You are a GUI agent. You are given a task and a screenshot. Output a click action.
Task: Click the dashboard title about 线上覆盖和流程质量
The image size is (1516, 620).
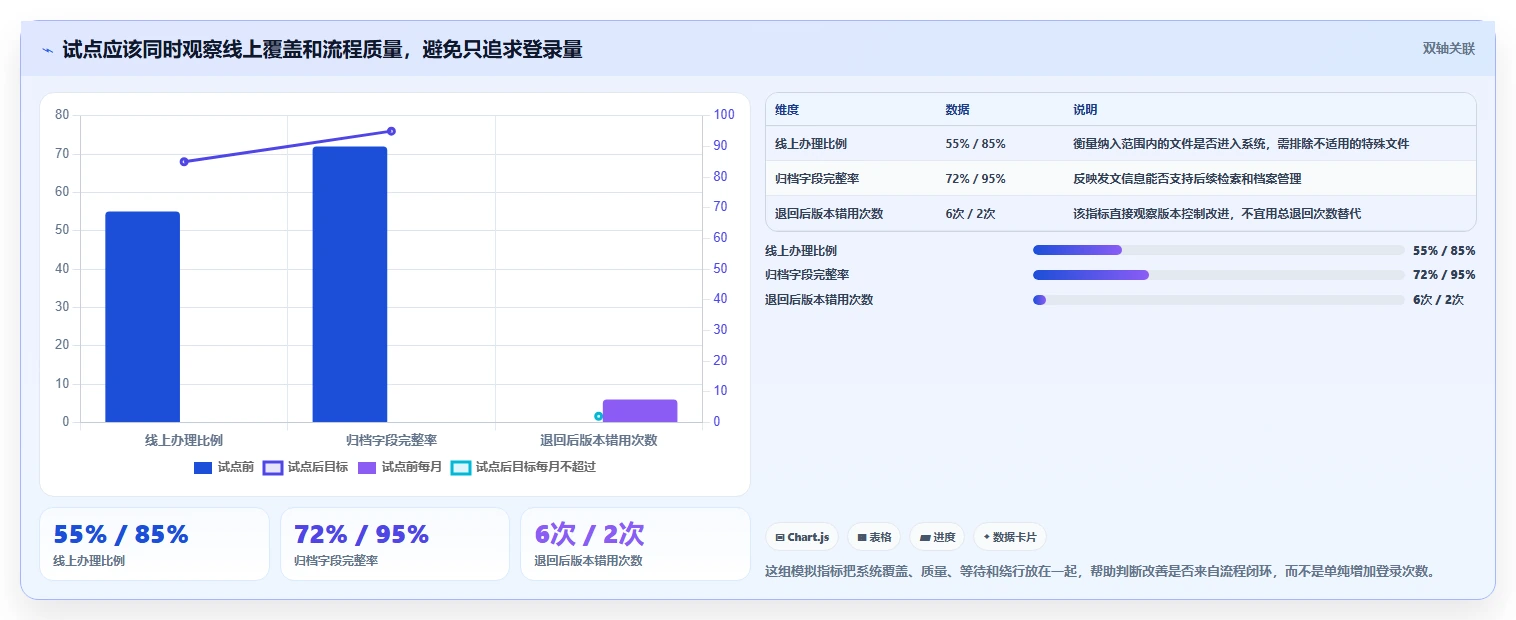(322, 49)
